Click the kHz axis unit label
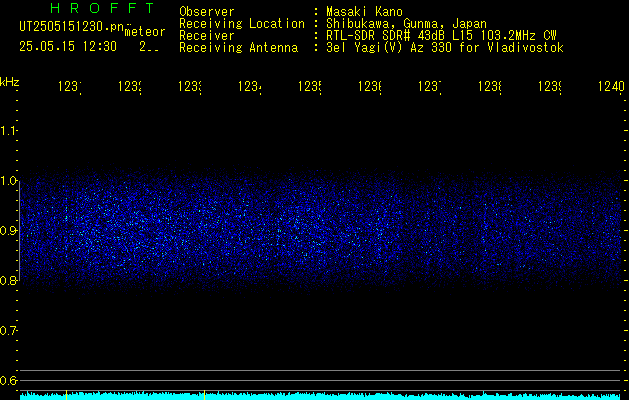This screenshot has width=629, height=400. pyautogui.click(x=9, y=82)
